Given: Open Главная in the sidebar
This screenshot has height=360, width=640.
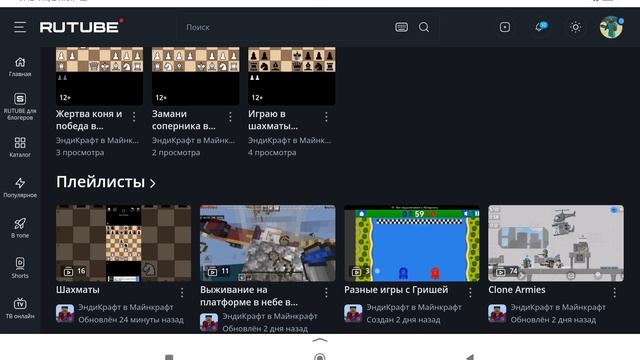Looking at the screenshot, I should tap(20, 67).
